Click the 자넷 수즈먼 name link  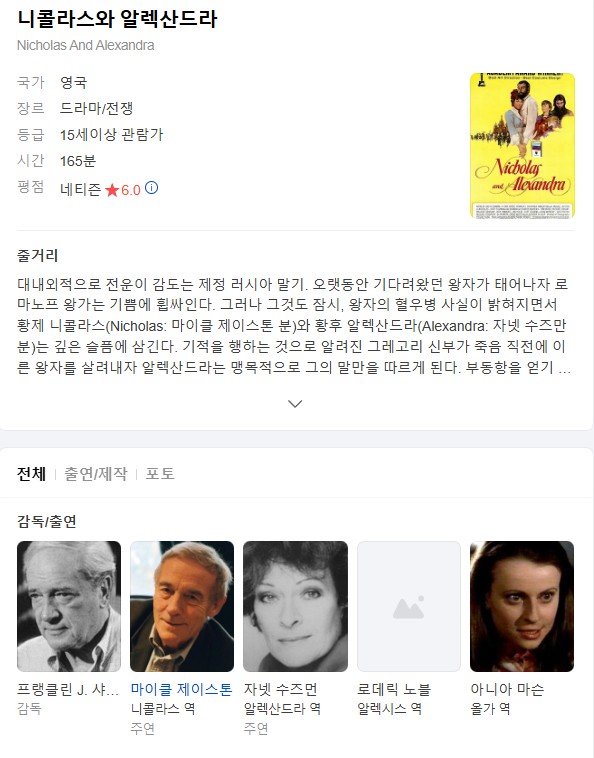point(280,689)
